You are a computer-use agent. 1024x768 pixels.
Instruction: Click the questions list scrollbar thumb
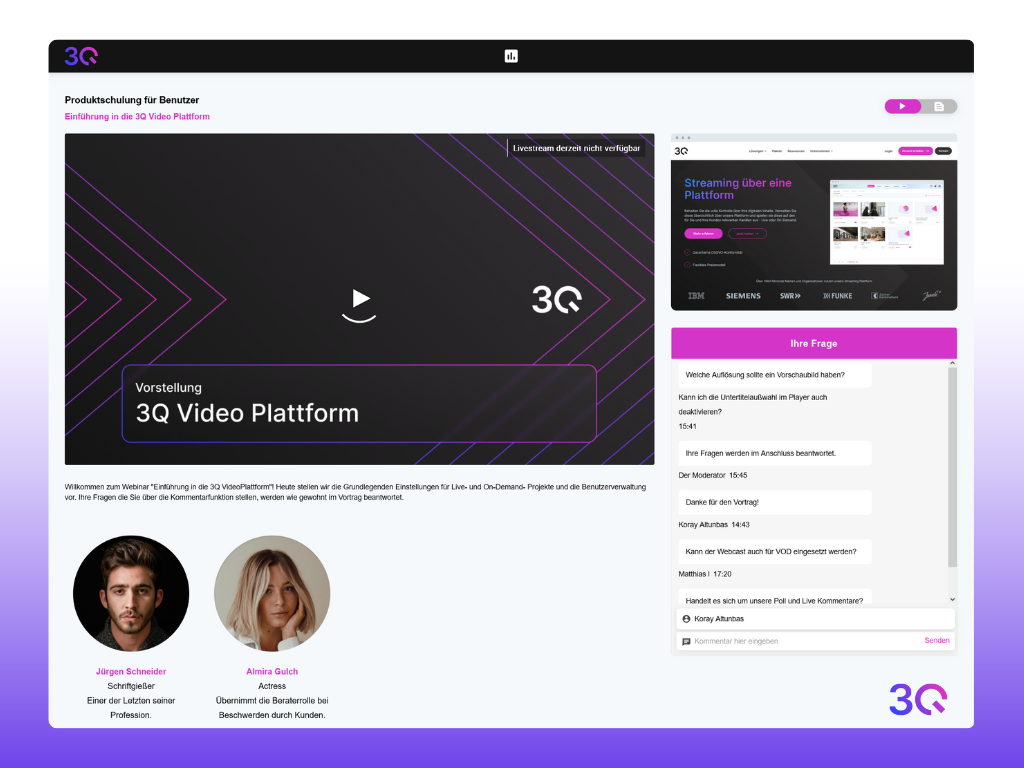click(x=952, y=467)
